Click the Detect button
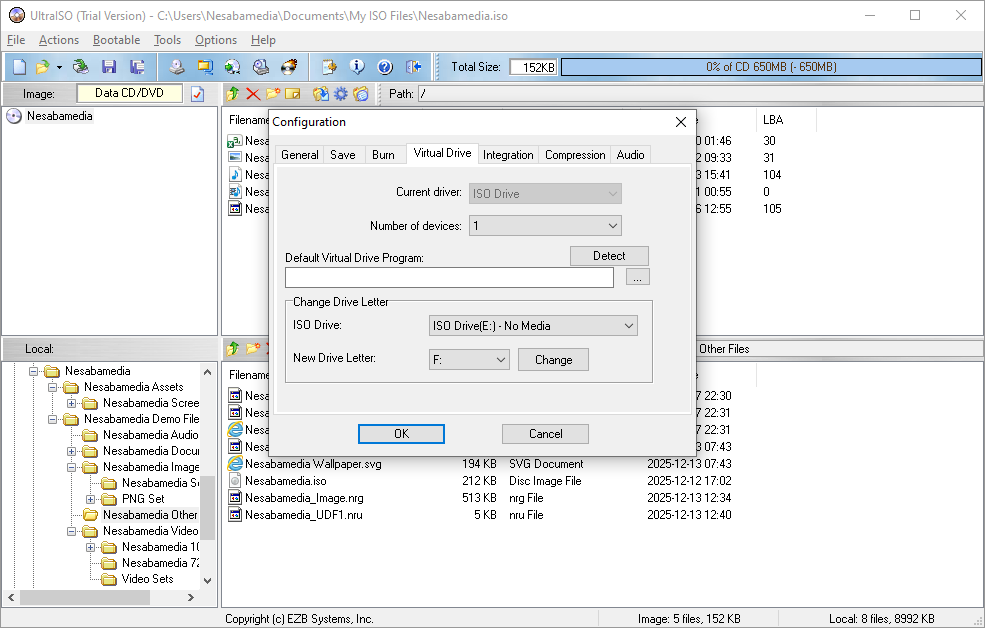This screenshot has height=628, width=985. pyautogui.click(x=609, y=256)
